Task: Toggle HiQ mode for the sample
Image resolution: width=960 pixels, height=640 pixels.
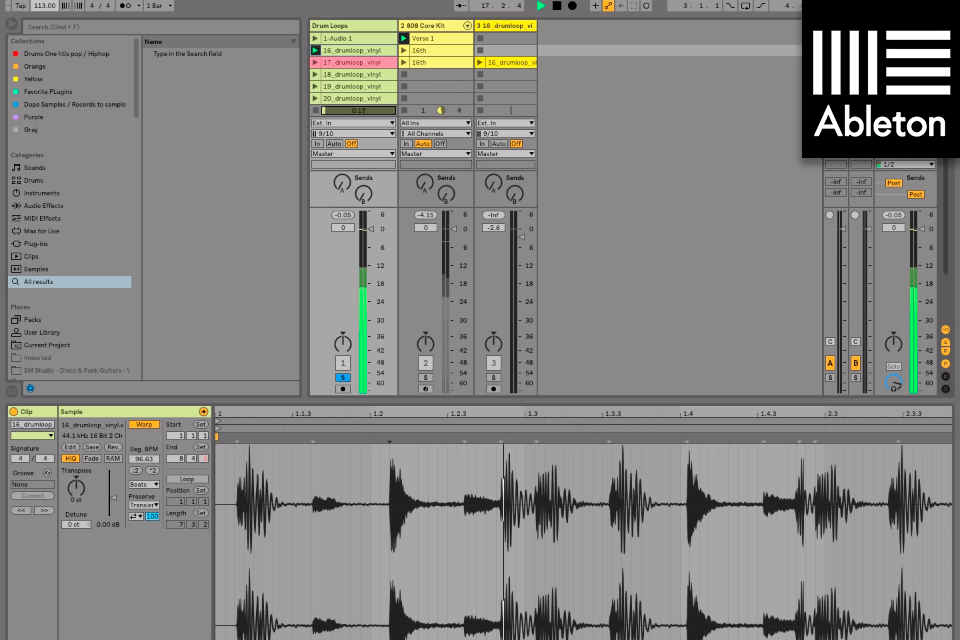Action: click(x=71, y=458)
